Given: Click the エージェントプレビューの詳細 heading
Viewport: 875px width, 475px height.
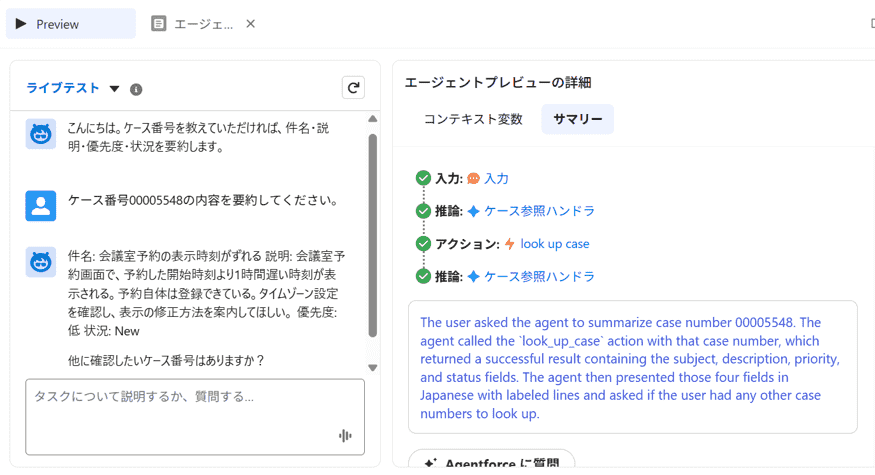Looking at the screenshot, I should 498,83.
